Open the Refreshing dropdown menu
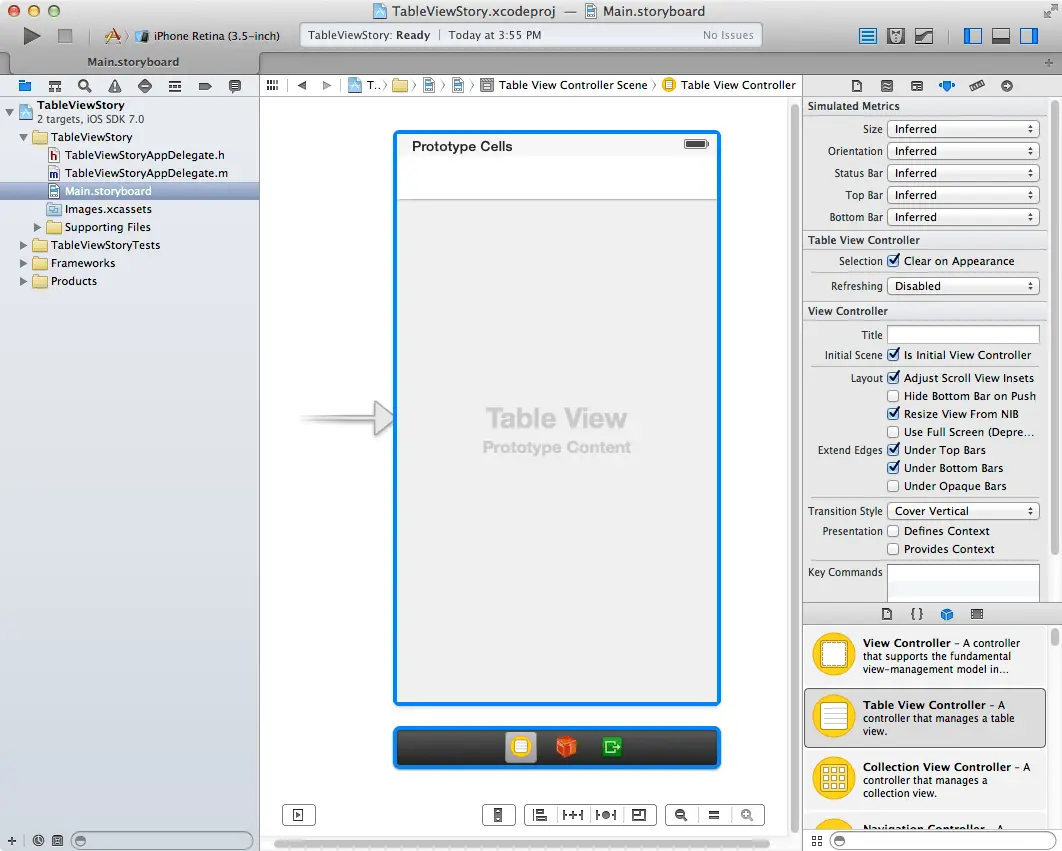The image size is (1062, 851). coord(963,286)
